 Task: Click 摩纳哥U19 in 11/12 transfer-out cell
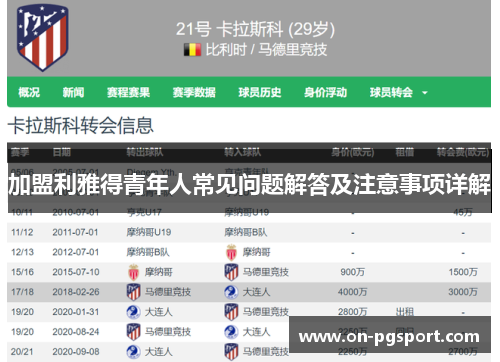pos(149,232)
